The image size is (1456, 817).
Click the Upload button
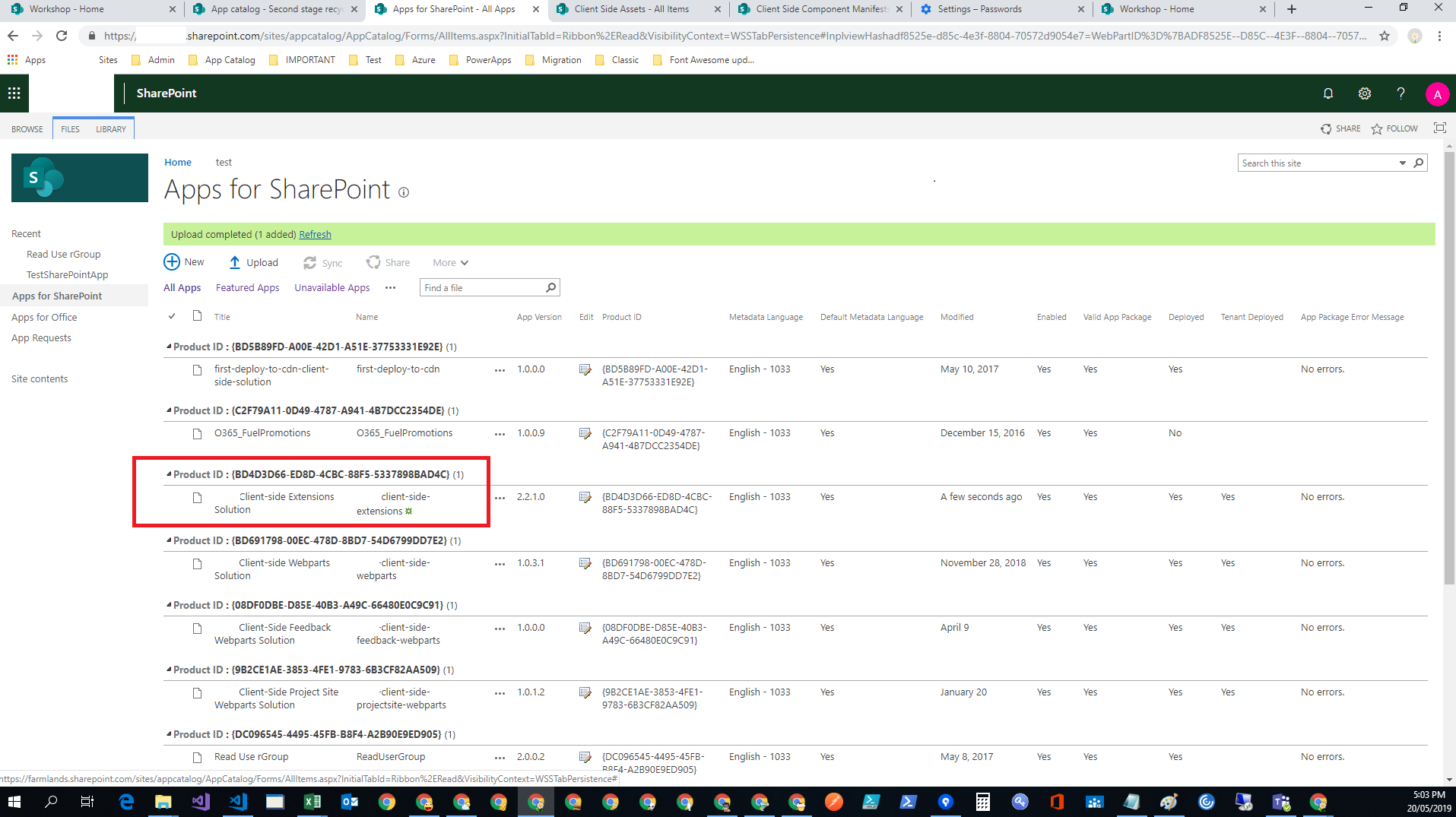(x=253, y=262)
